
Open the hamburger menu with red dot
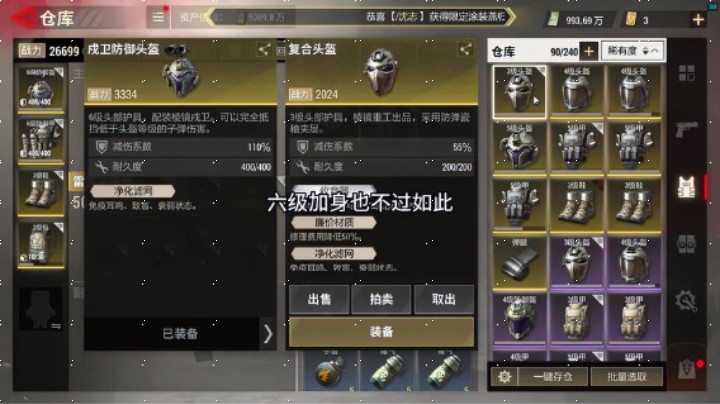click(158, 17)
